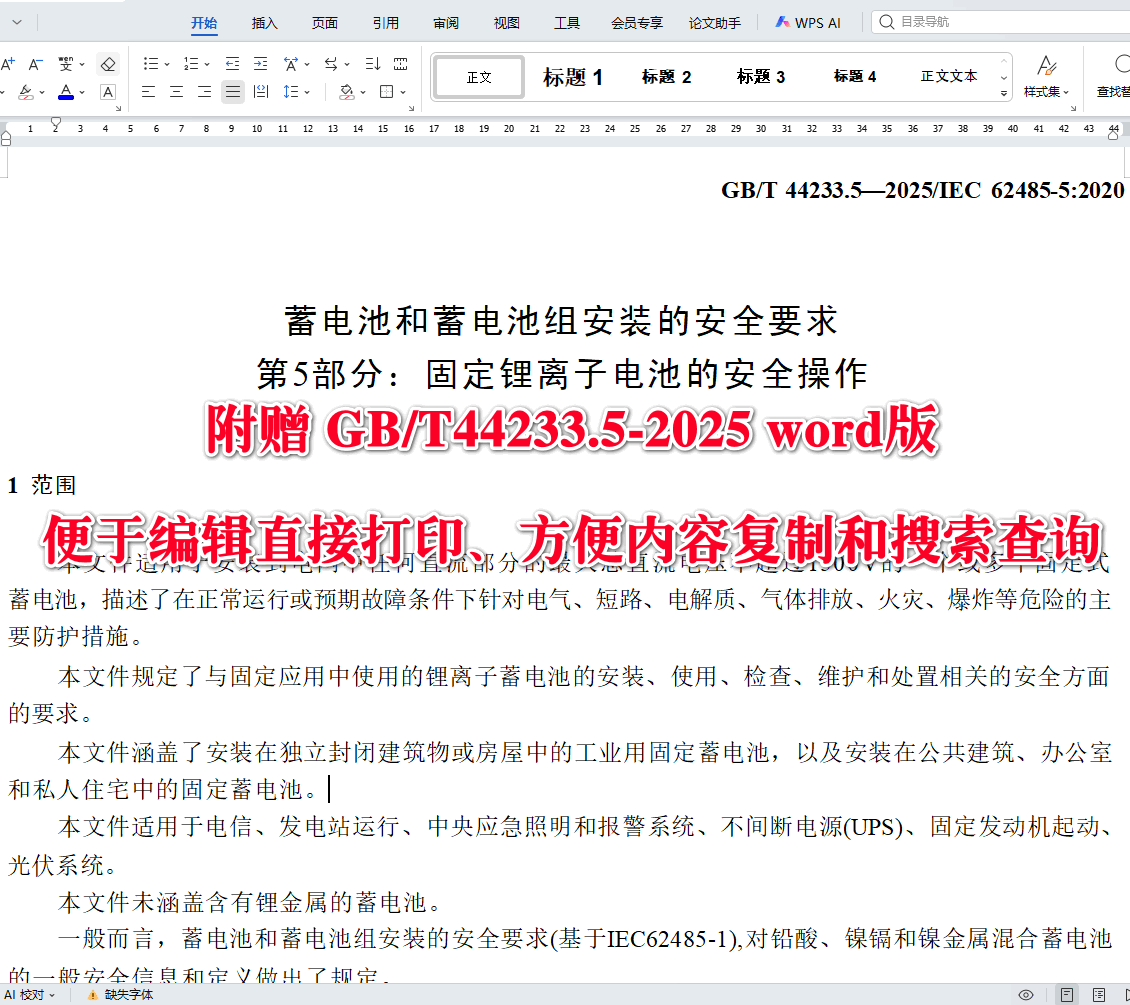Screen dimensions: 1130x1005
Task: Click the ruler tab stops icon
Action: 401,64
